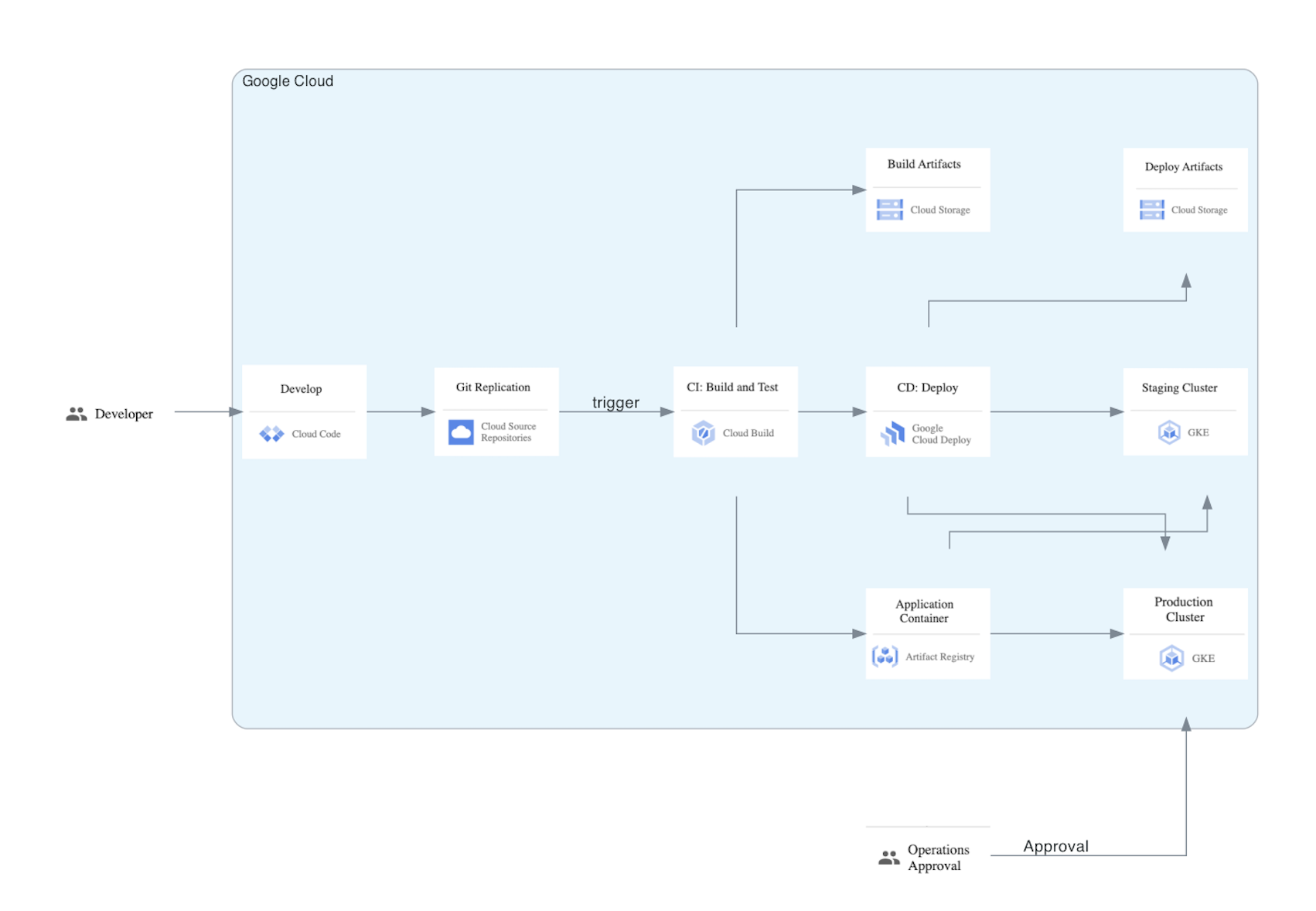The width and height of the screenshot is (1316, 911).
Task: Click the Cloud Build icon
Action: click(703, 433)
